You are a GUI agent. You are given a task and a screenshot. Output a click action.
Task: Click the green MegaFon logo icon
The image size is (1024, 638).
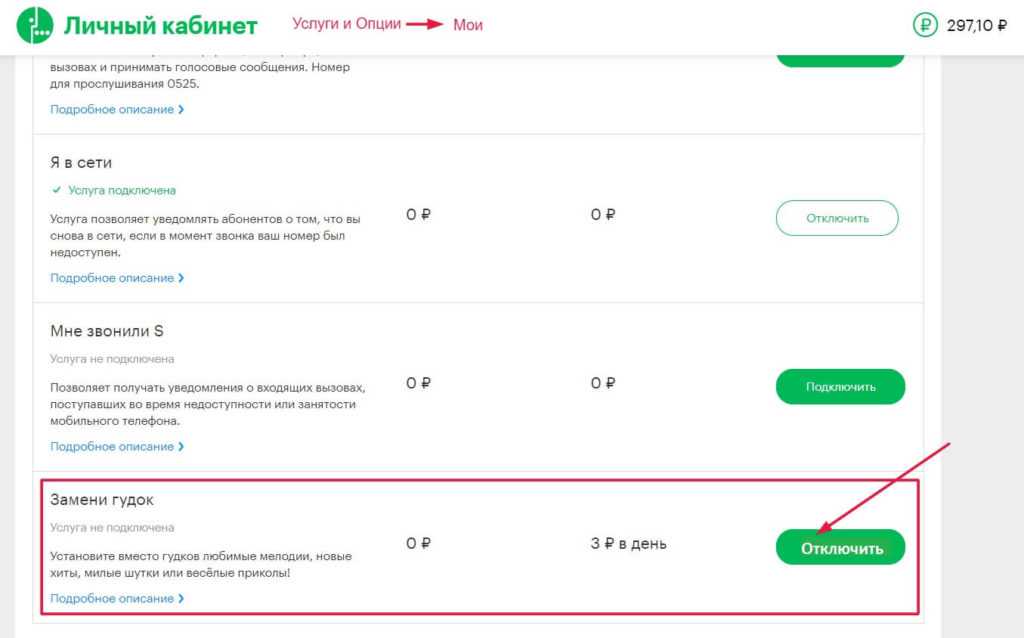[35, 25]
